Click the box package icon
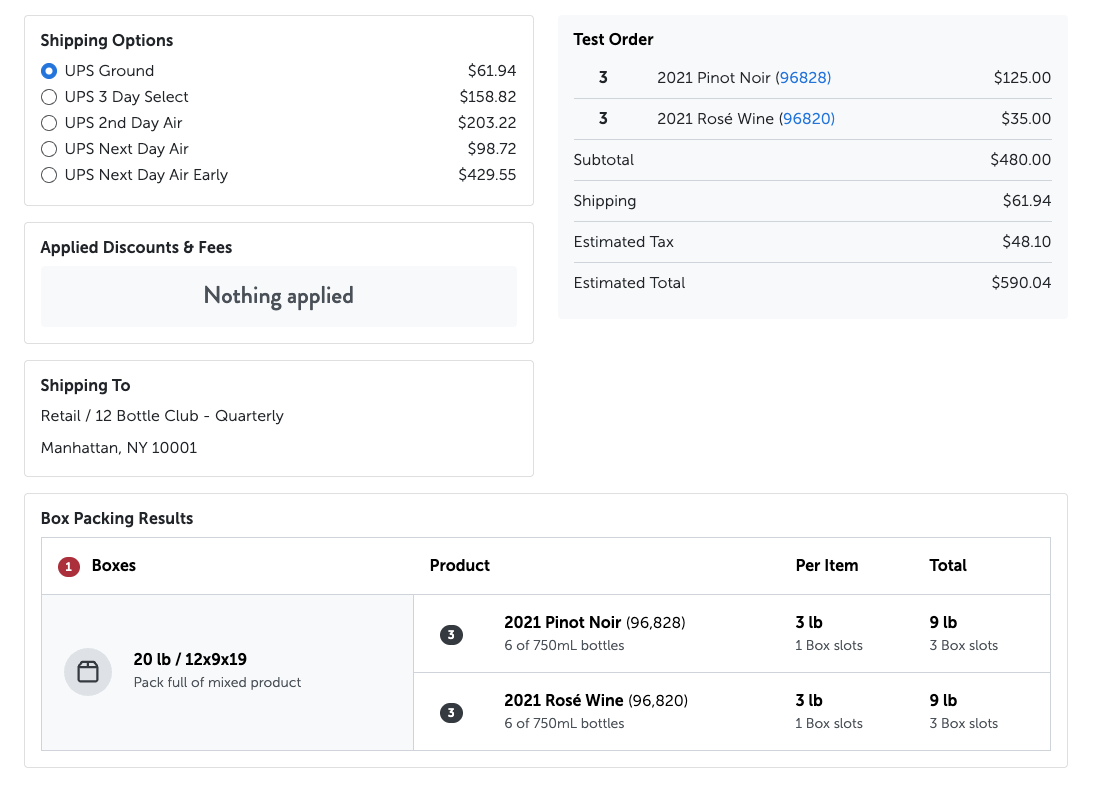 (x=88, y=672)
